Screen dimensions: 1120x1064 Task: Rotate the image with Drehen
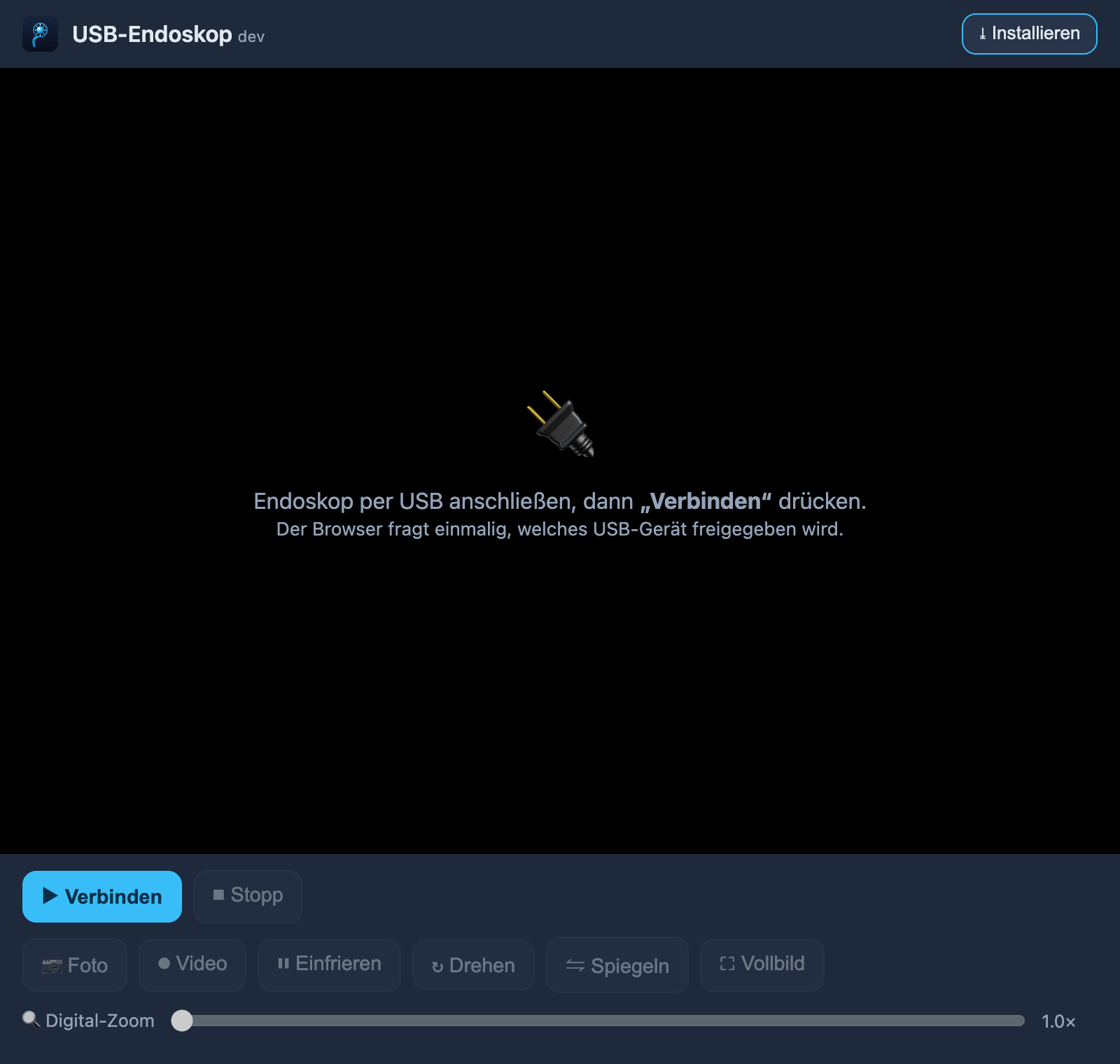coord(473,965)
